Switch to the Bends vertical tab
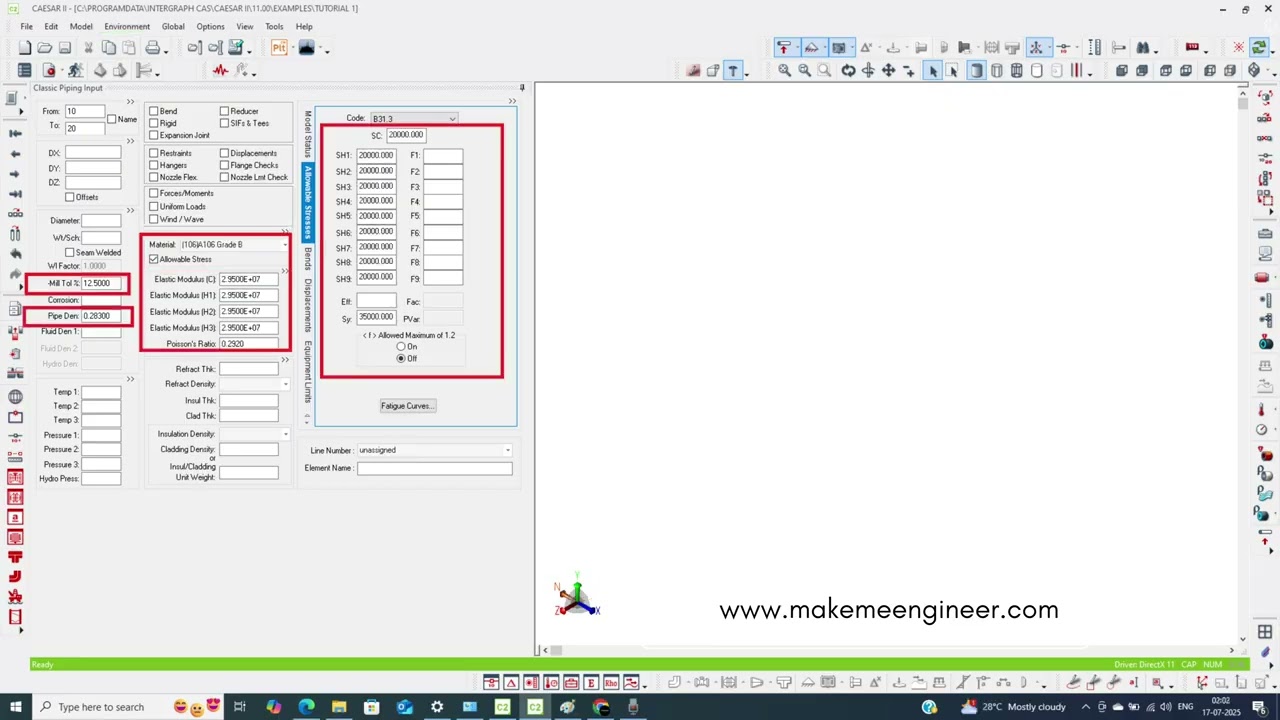The image size is (1280, 720). point(308,259)
